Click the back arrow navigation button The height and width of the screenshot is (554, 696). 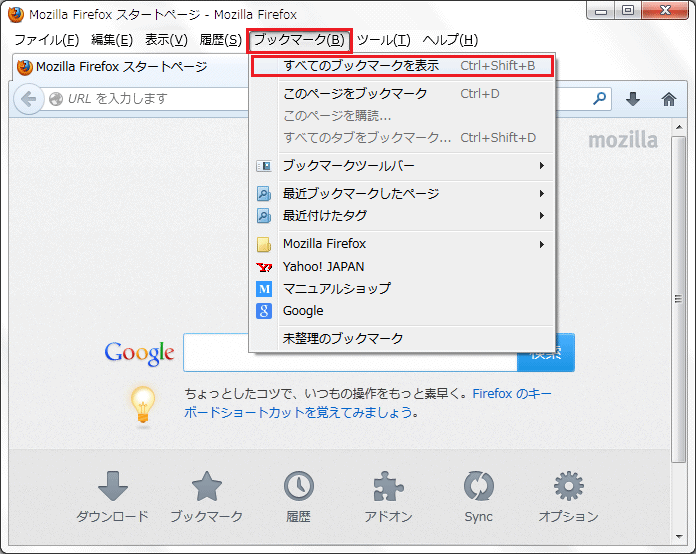(29, 99)
